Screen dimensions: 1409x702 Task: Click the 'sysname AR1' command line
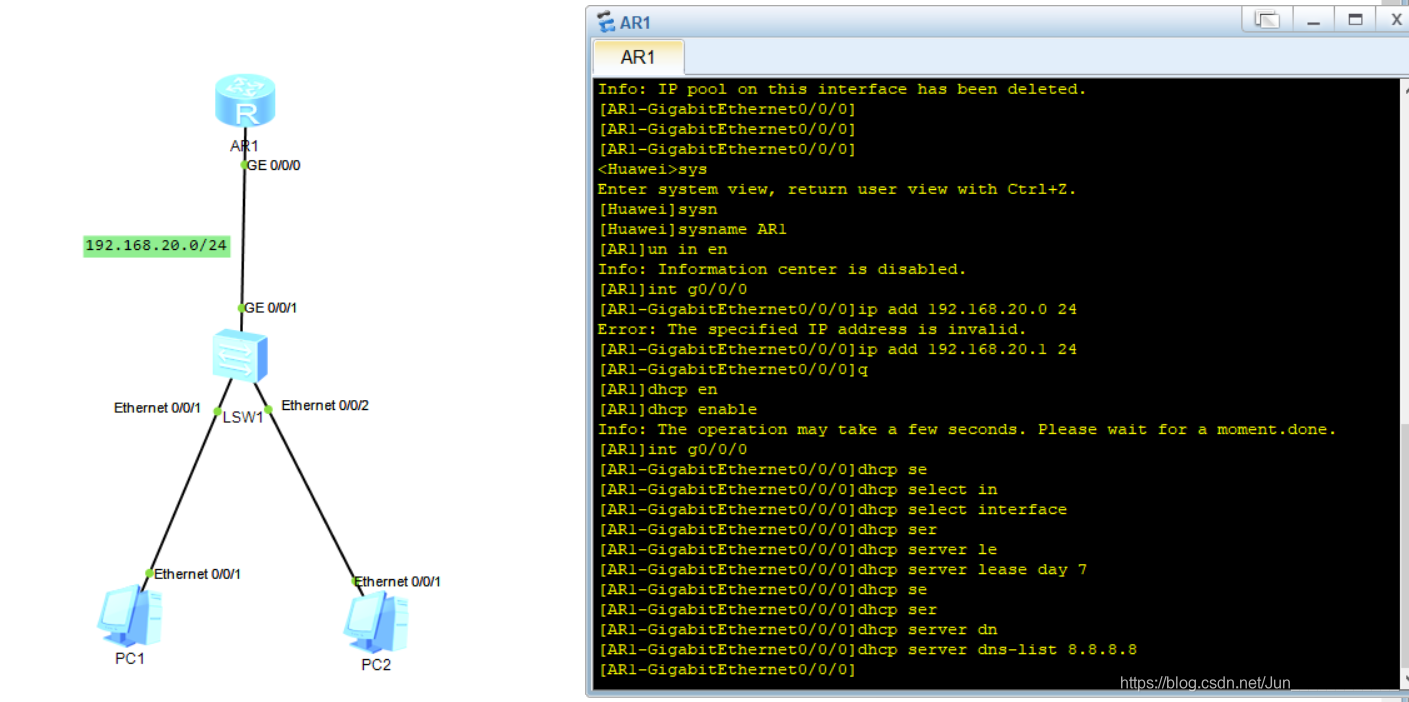pos(692,229)
